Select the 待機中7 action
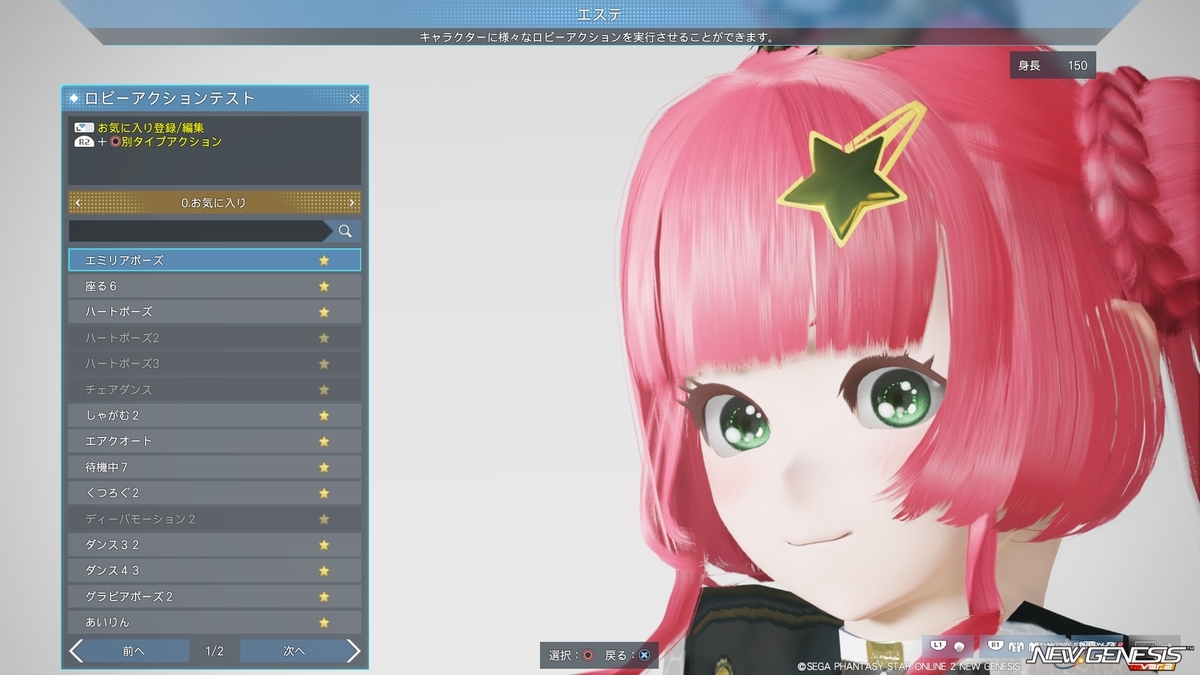The image size is (1200, 675). pyautogui.click(x=214, y=467)
